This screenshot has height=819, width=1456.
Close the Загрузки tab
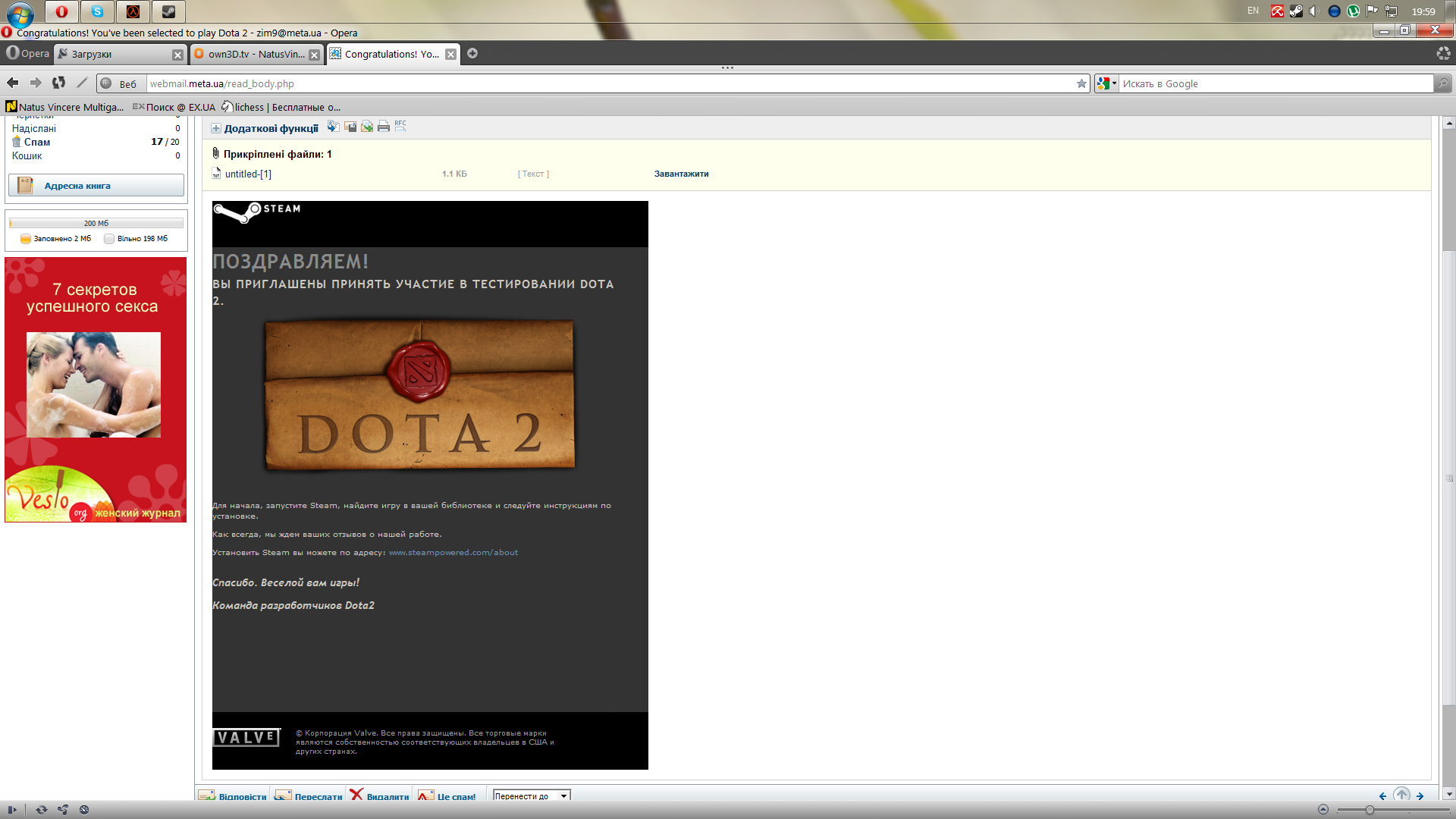pos(177,55)
